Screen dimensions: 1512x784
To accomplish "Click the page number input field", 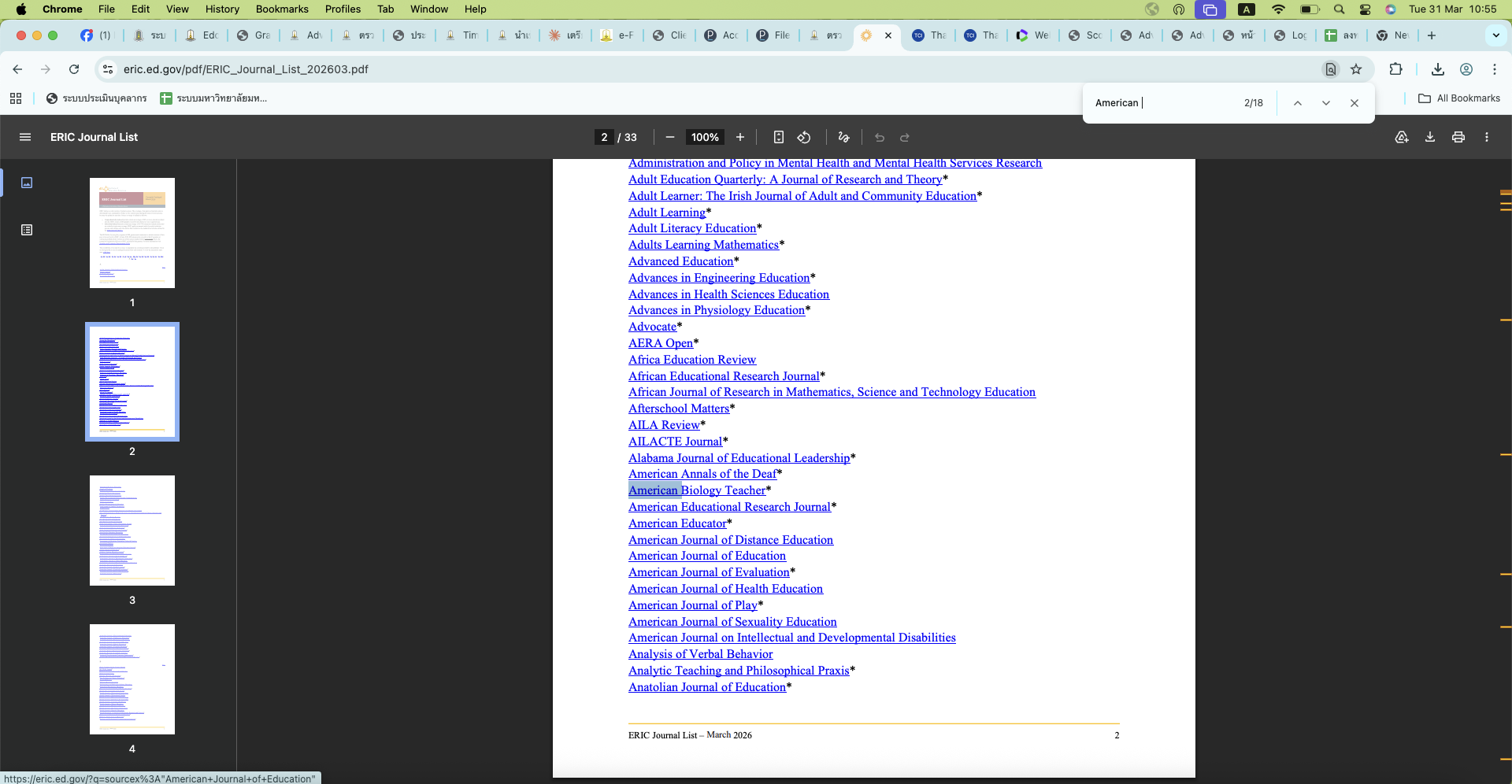I will [604, 137].
